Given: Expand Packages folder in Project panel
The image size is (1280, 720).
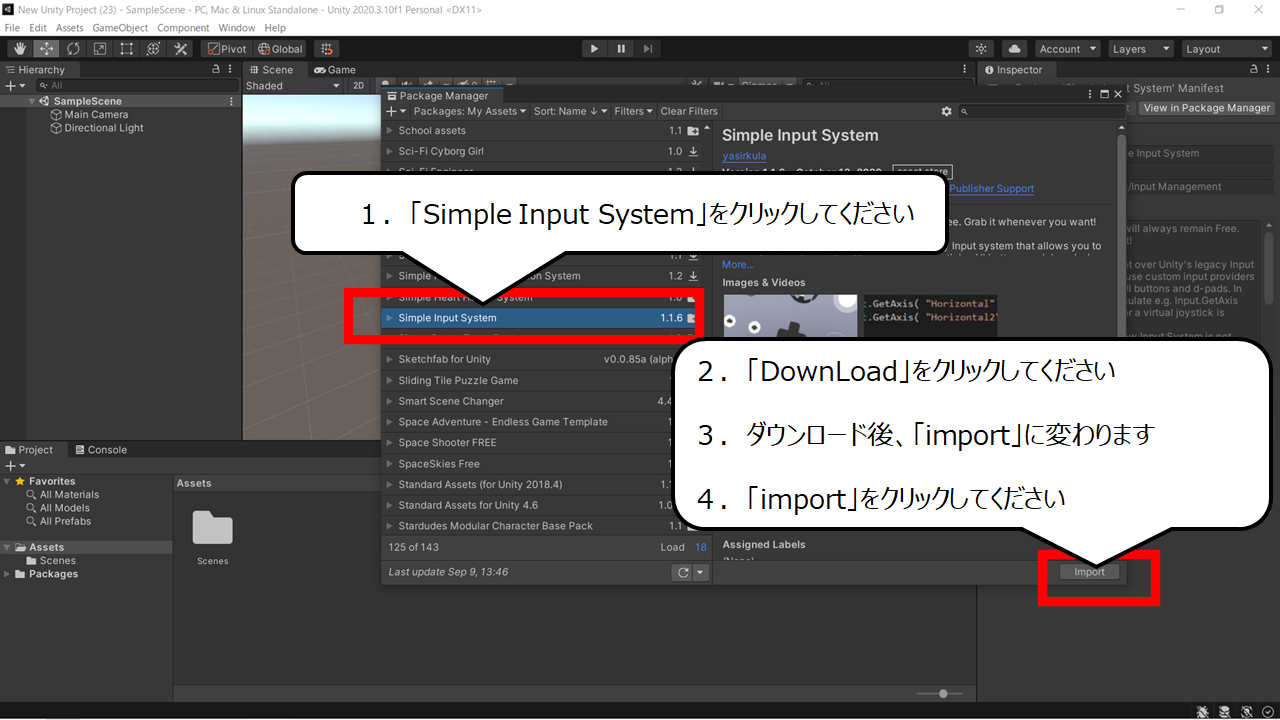Looking at the screenshot, I should click(8, 574).
